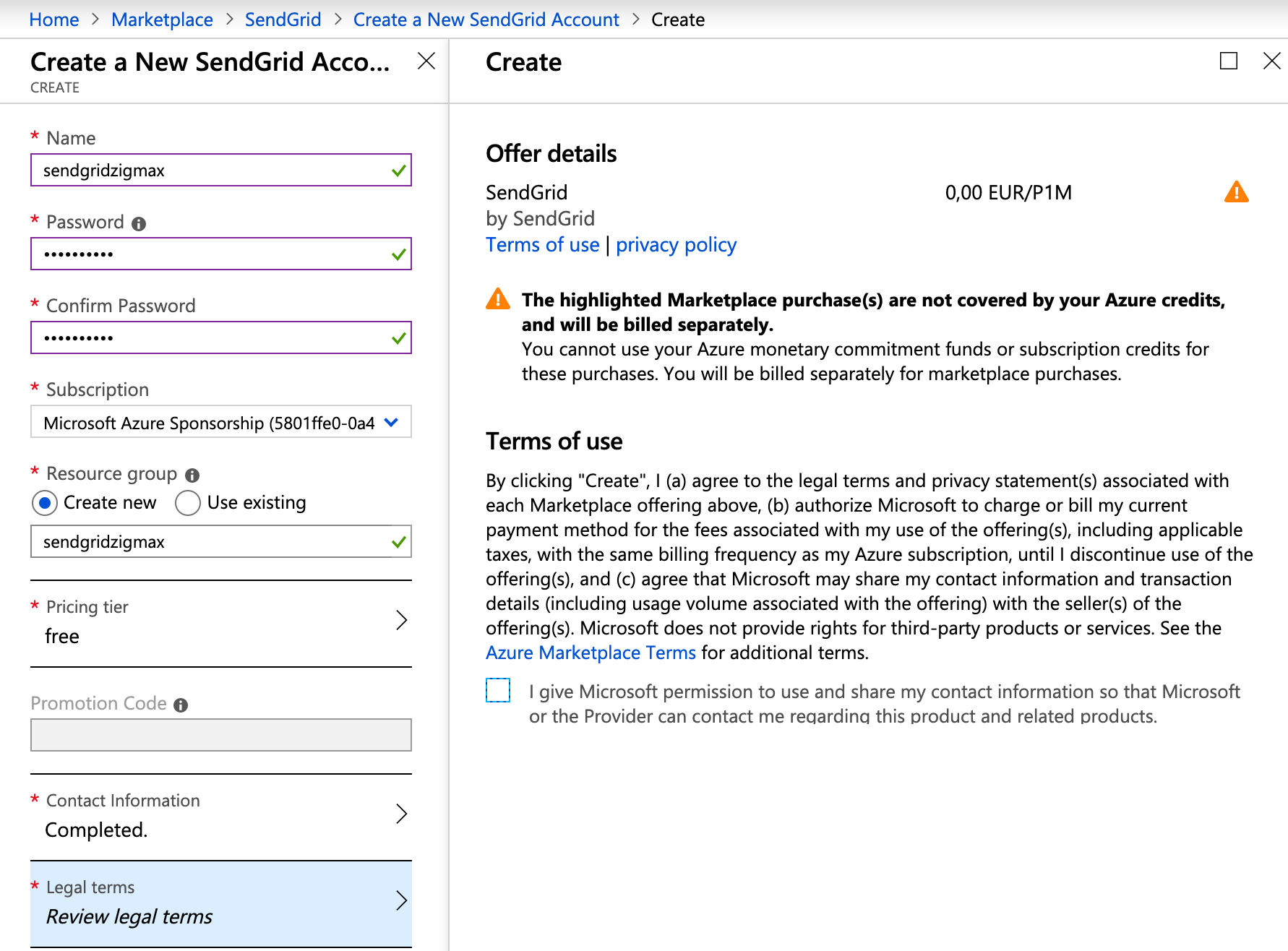Click SendGrid in the breadcrumb trail
1288x951 pixels.
tap(283, 19)
